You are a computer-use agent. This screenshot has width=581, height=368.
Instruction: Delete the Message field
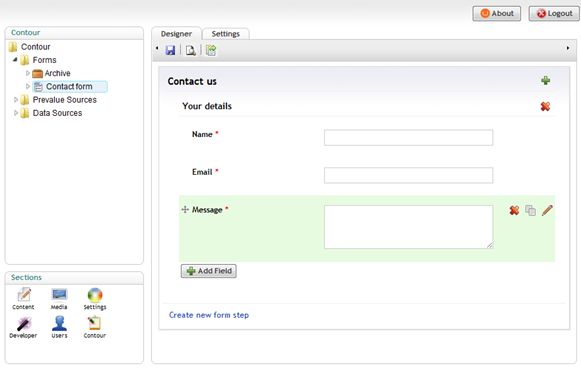pos(514,210)
